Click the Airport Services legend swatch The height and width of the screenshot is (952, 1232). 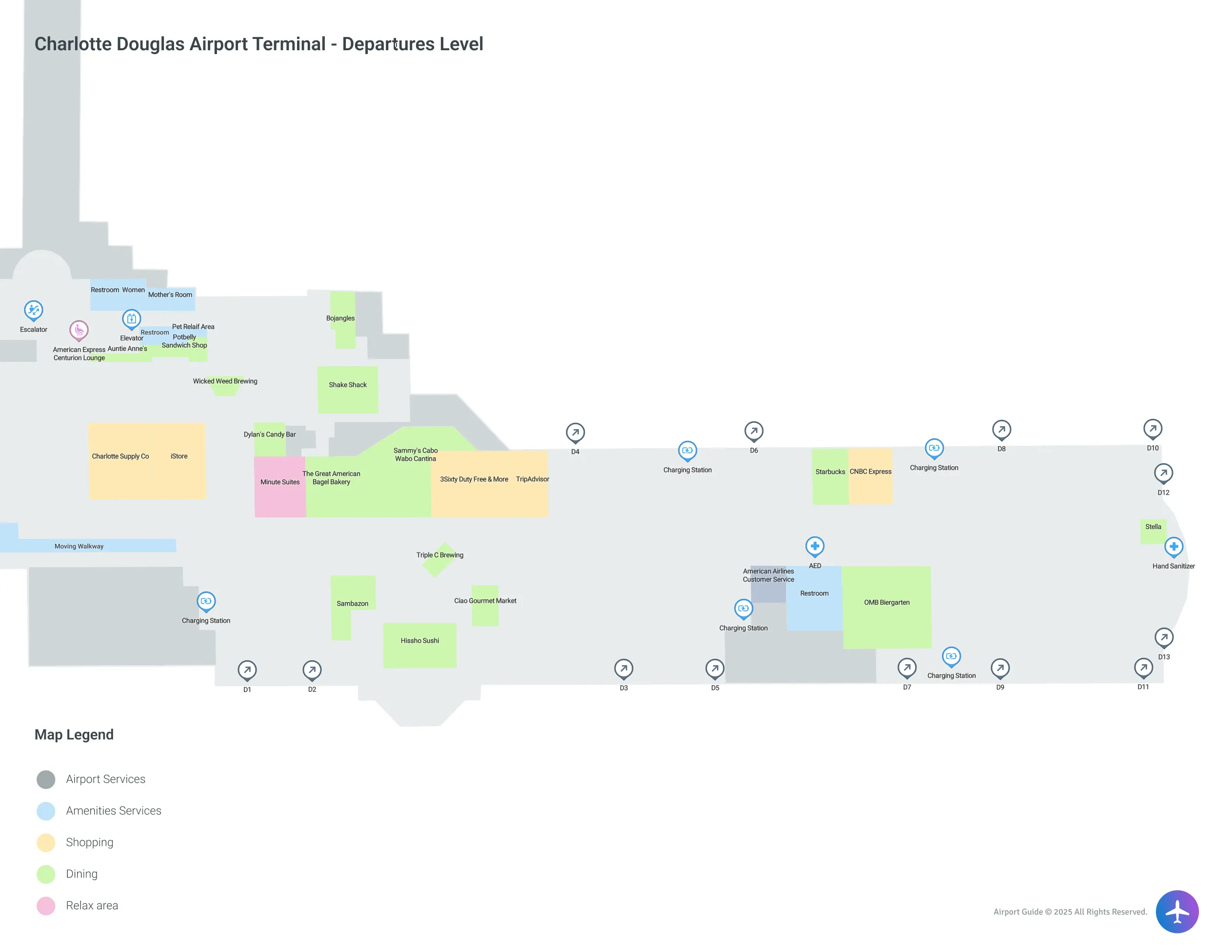46,779
